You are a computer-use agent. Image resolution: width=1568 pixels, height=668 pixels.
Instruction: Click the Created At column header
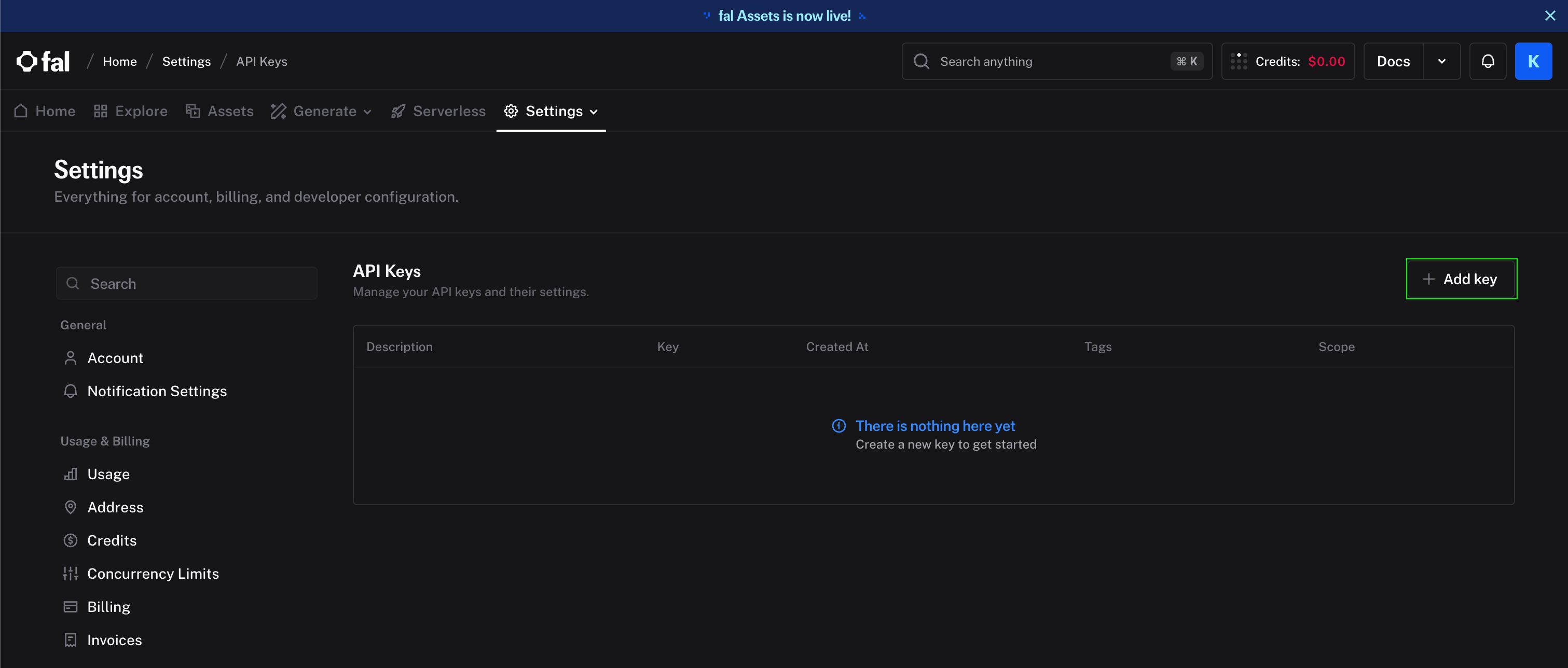837,347
